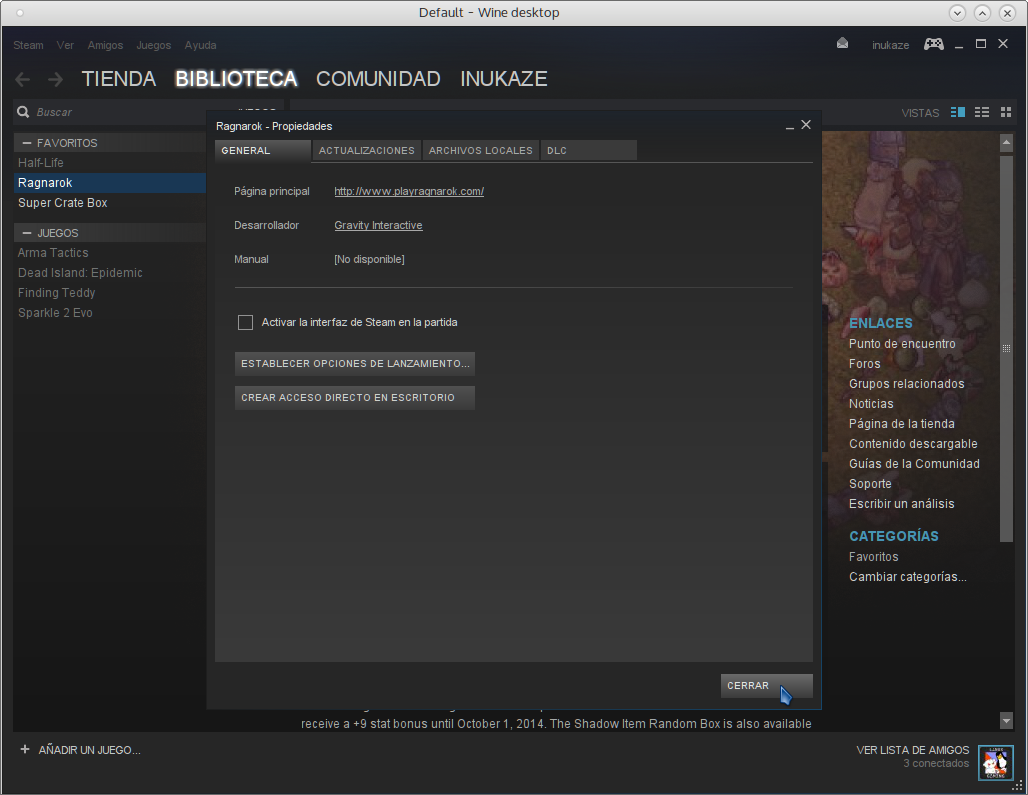
Task: Open the Steam menu
Action: tap(28, 45)
